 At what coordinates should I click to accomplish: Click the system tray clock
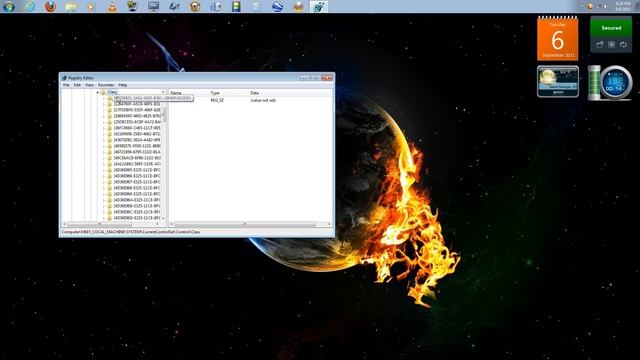(623, 6)
